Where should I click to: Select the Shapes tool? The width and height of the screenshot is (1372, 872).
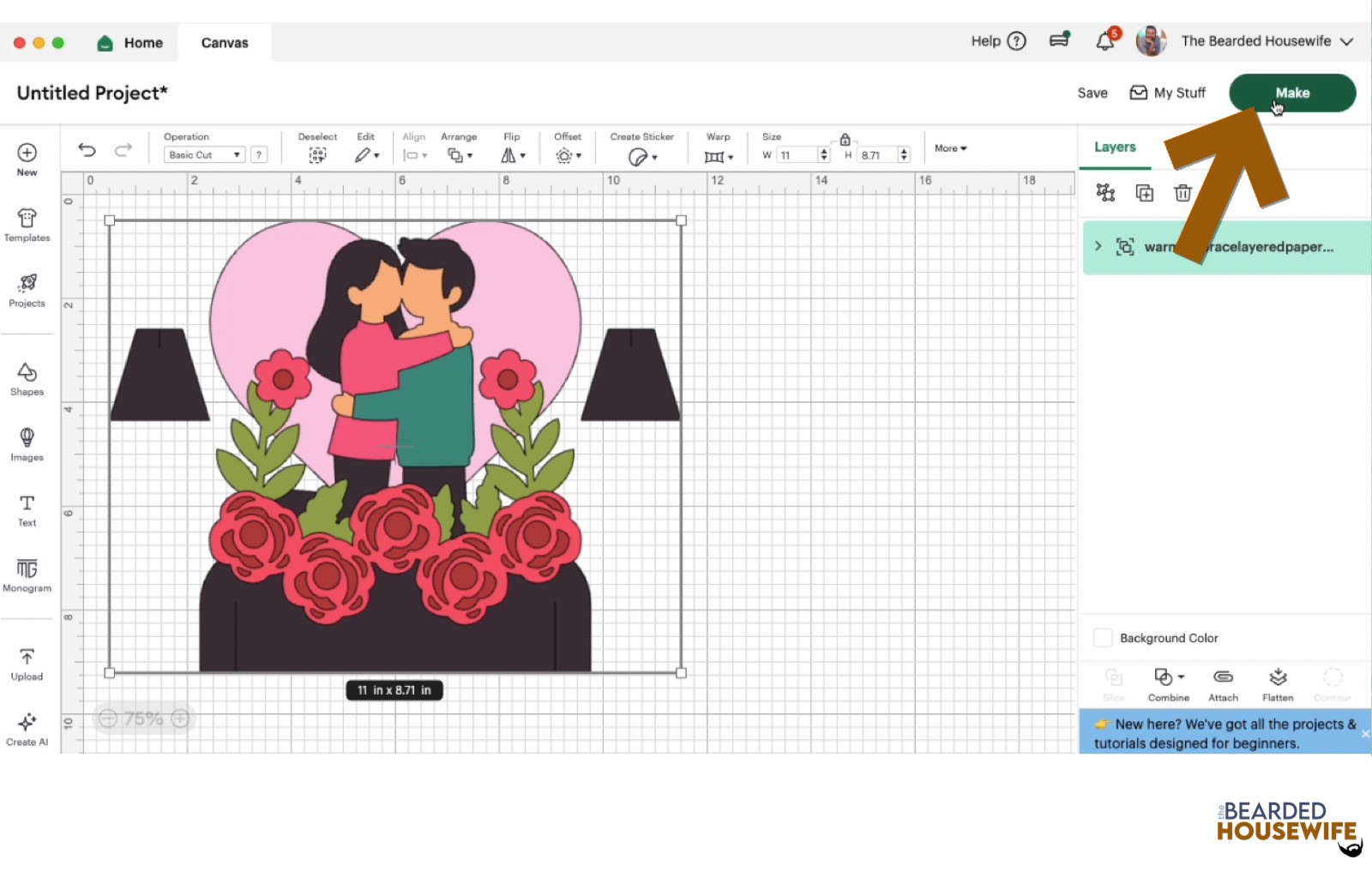pos(27,379)
